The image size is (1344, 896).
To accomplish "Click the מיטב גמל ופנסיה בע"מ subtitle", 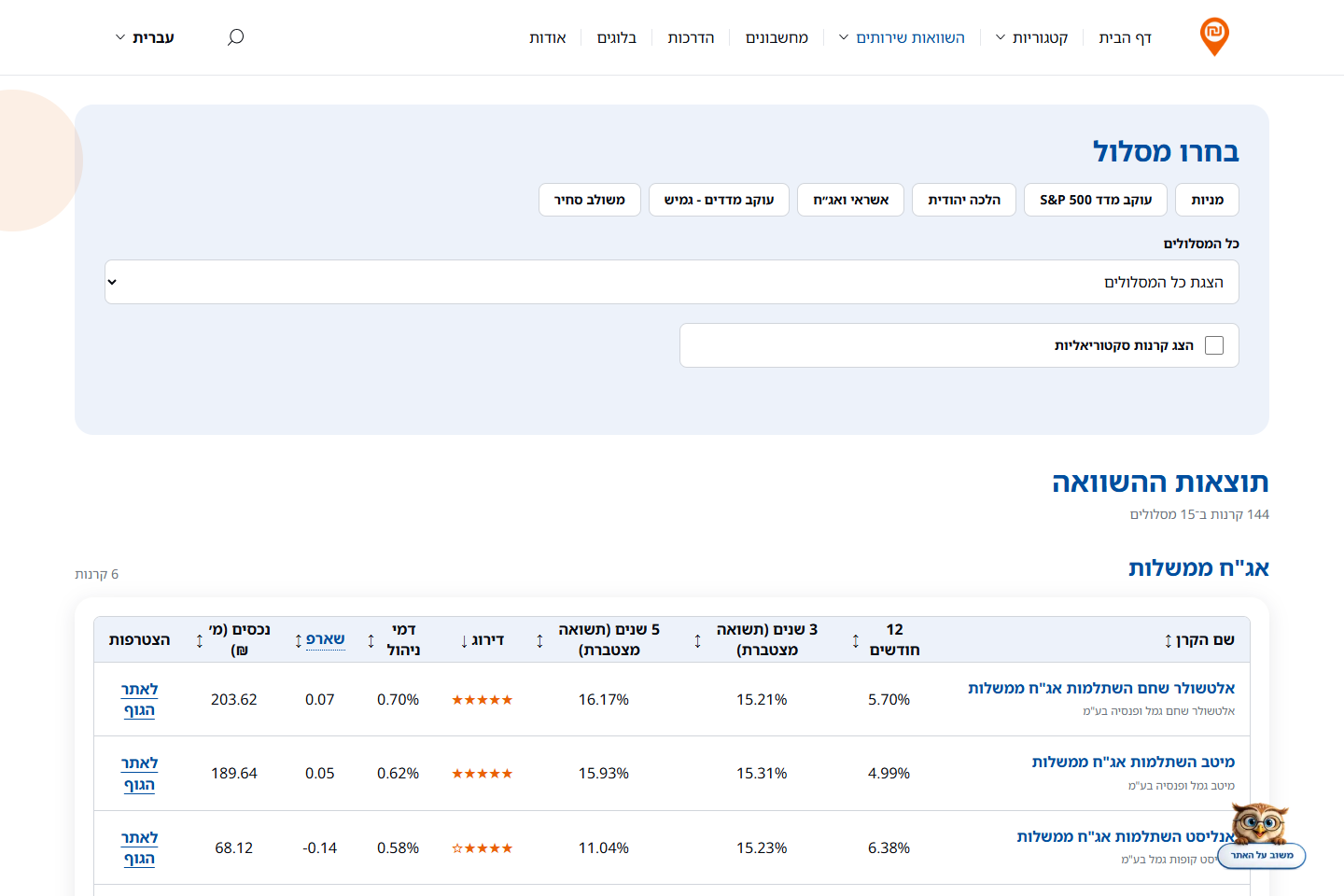I will pos(1181,786).
